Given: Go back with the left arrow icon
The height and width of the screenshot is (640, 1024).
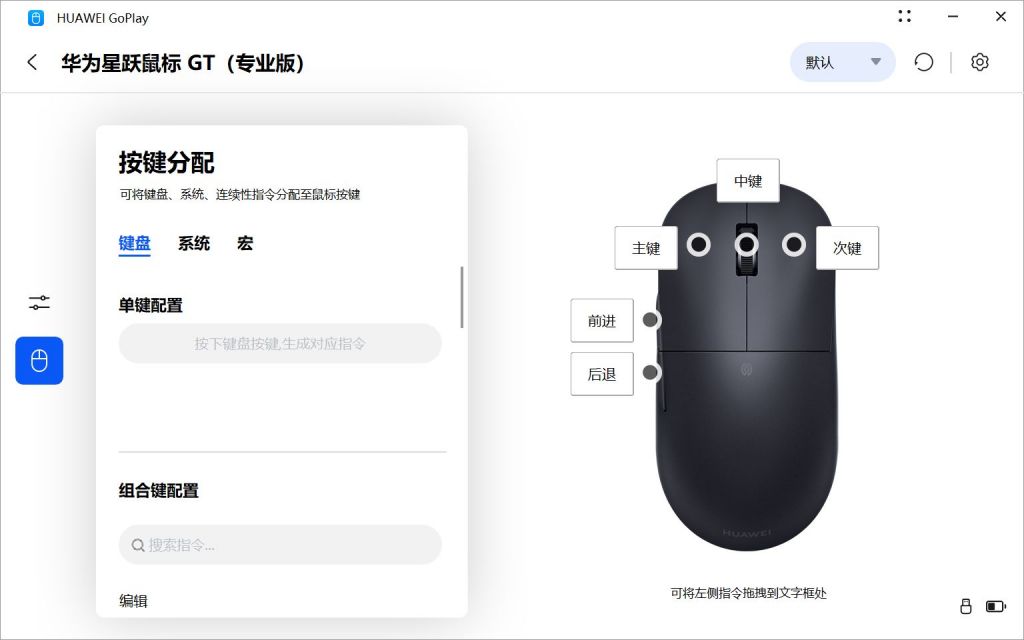Looking at the screenshot, I should (x=32, y=63).
